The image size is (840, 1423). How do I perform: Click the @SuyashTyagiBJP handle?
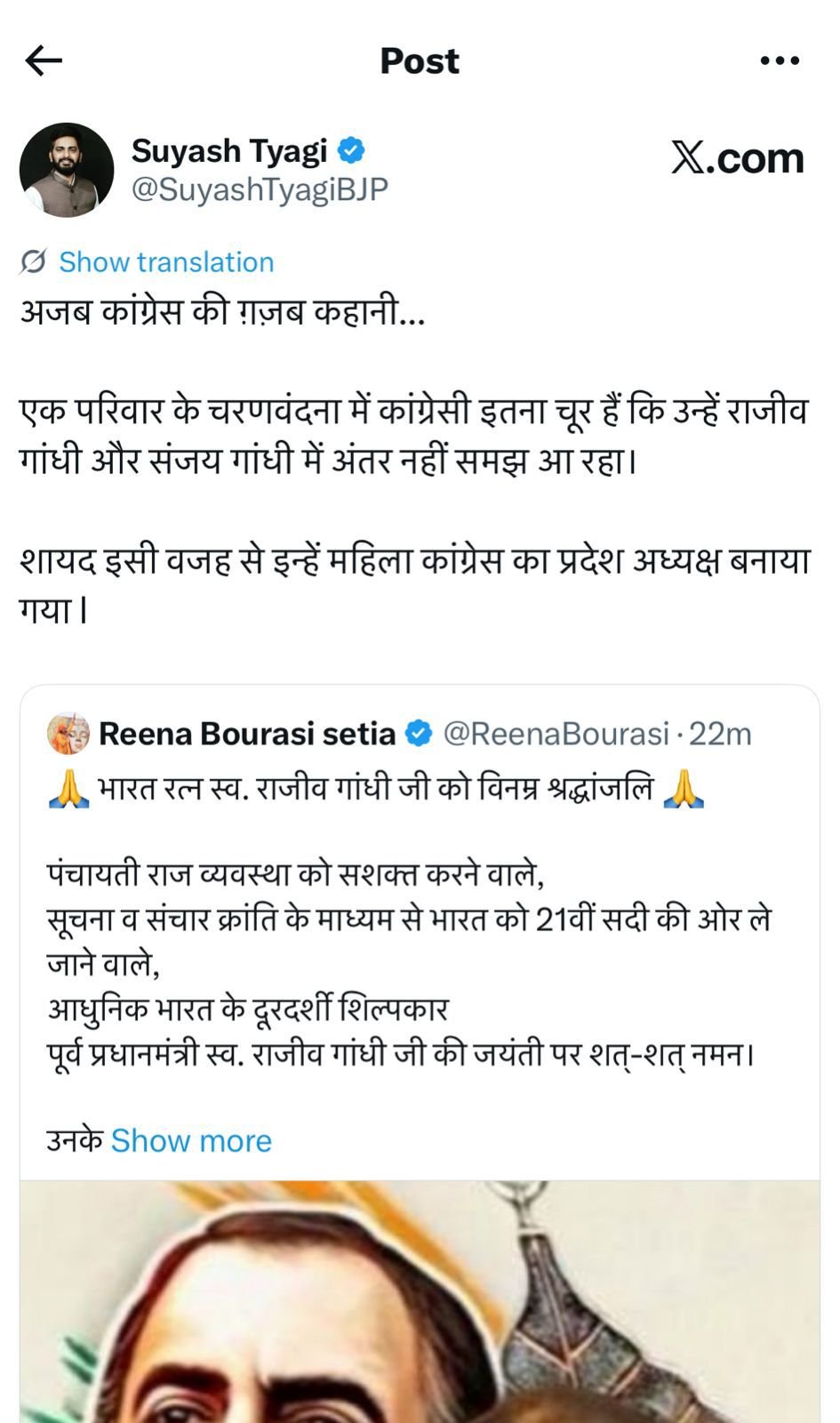click(x=260, y=189)
